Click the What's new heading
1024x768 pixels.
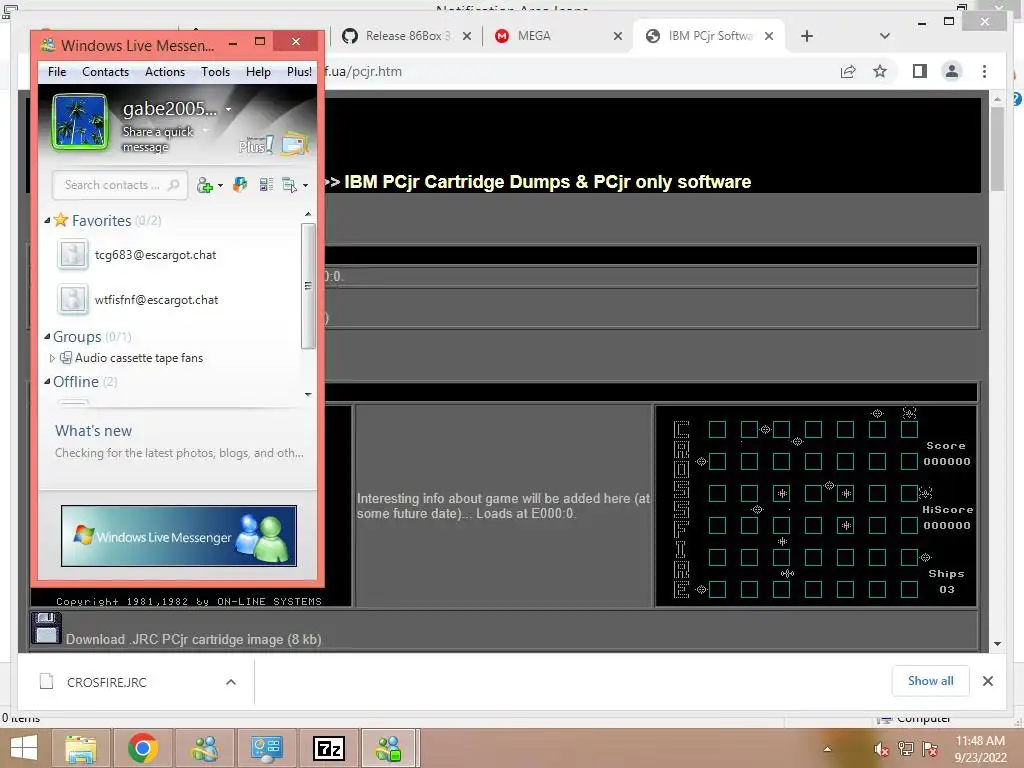coord(93,431)
